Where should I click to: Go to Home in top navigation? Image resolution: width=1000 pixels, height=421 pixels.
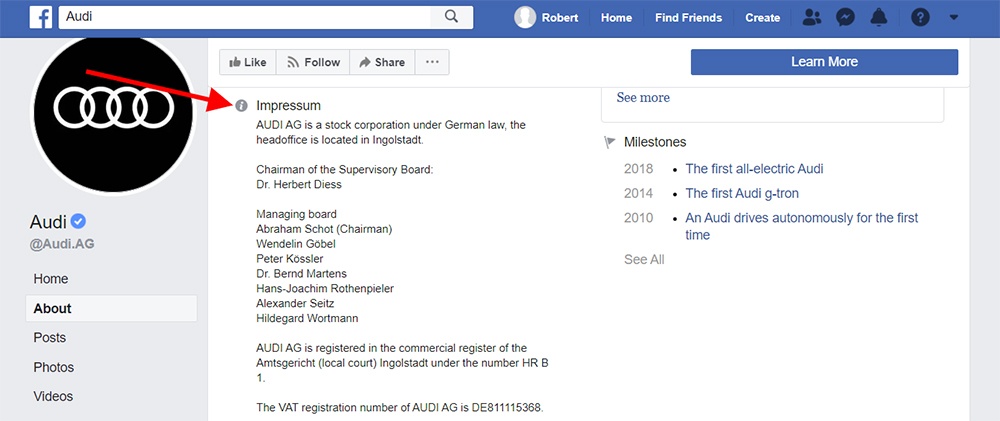pyautogui.click(x=616, y=18)
